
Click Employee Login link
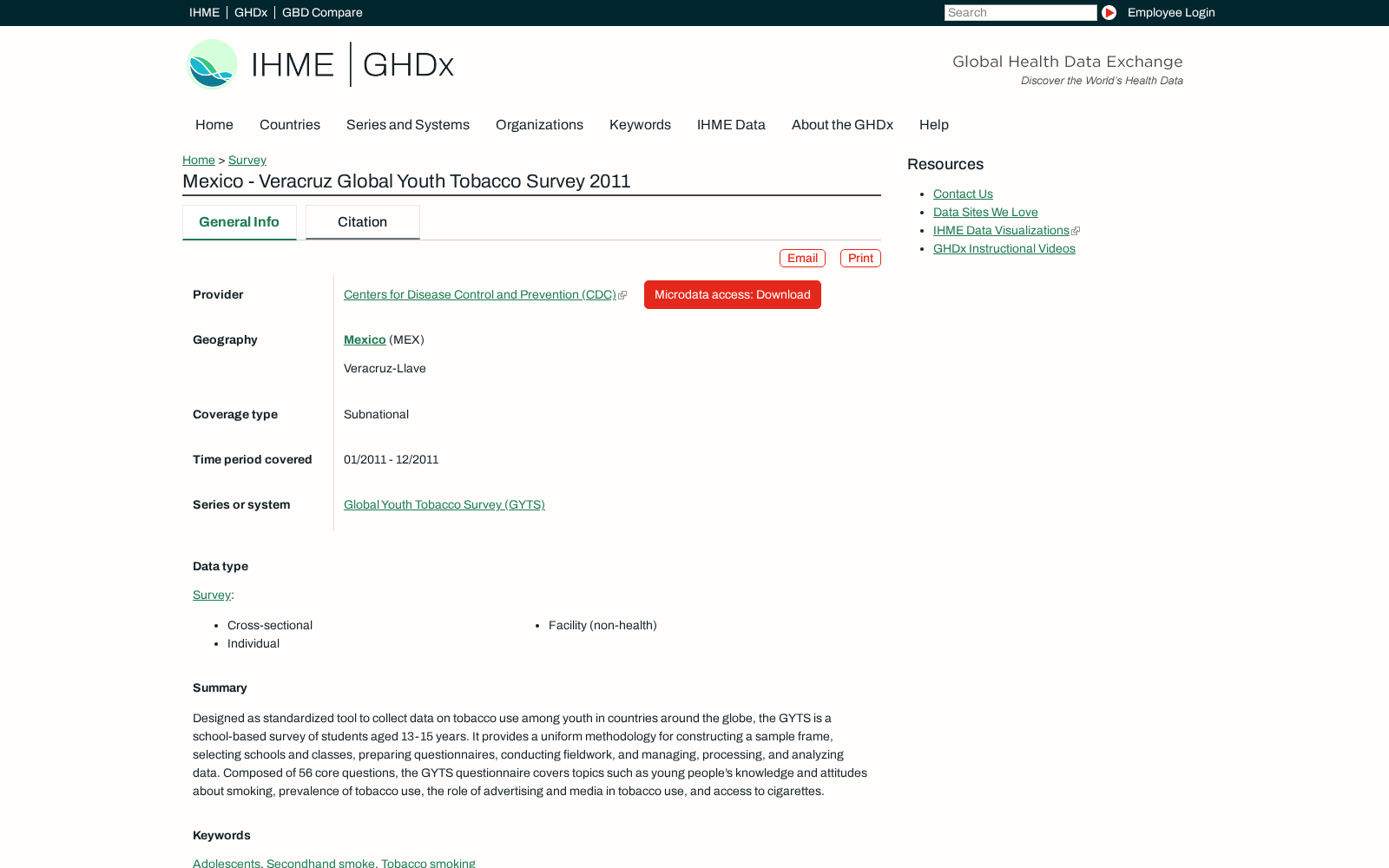tap(1171, 13)
